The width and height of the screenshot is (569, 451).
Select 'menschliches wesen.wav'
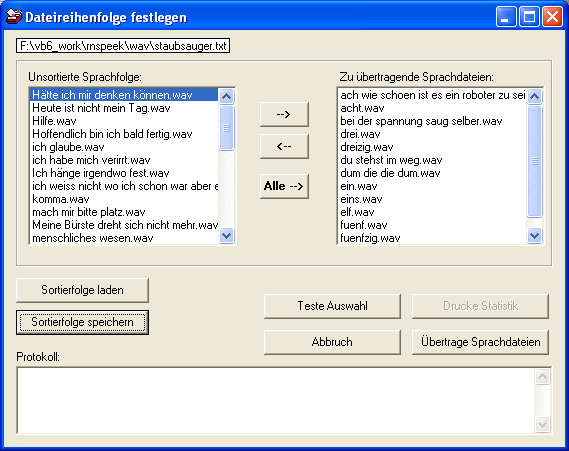pyautogui.click(x=124, y=238)
